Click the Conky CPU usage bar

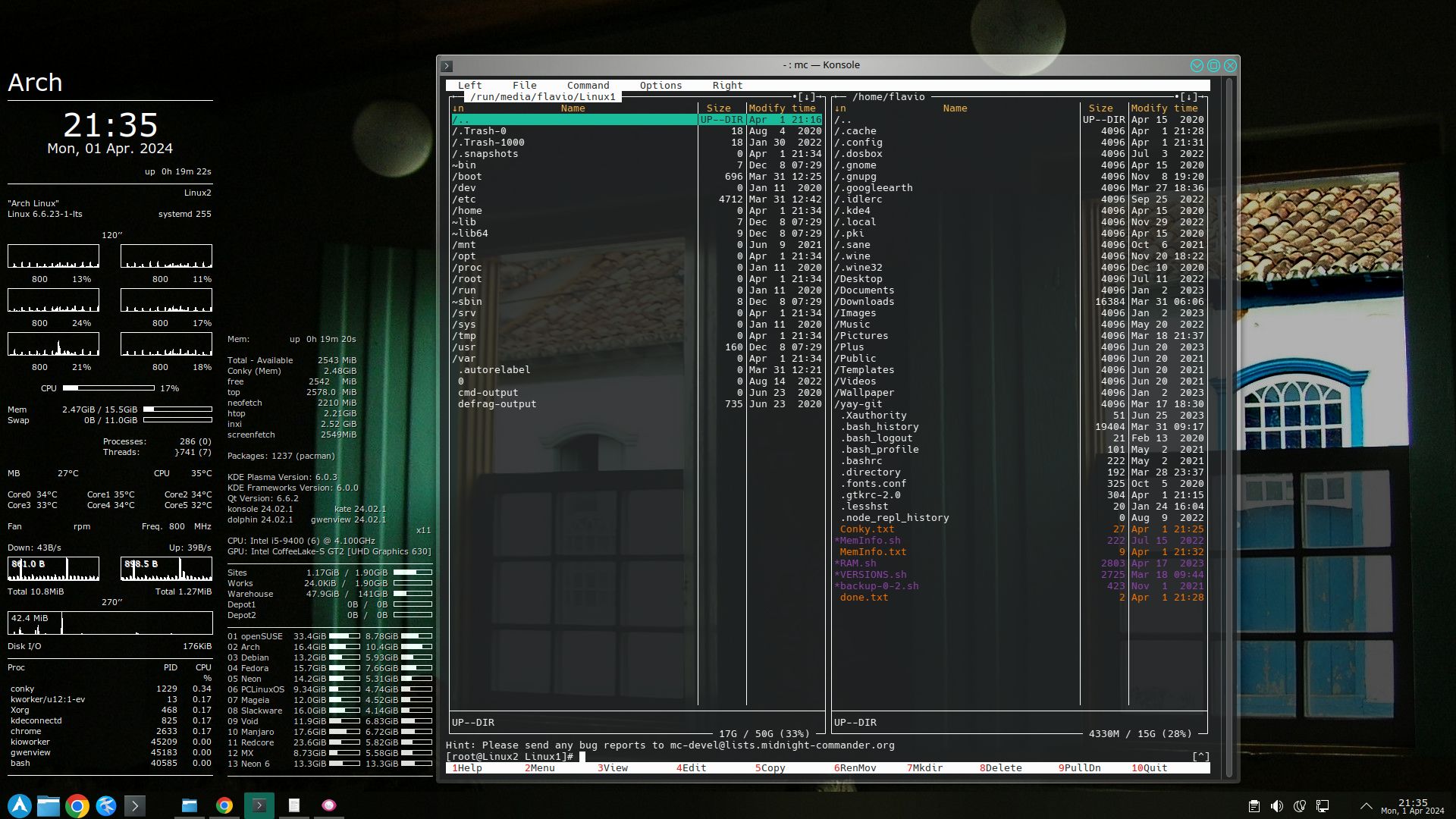(x=108, y=388)
